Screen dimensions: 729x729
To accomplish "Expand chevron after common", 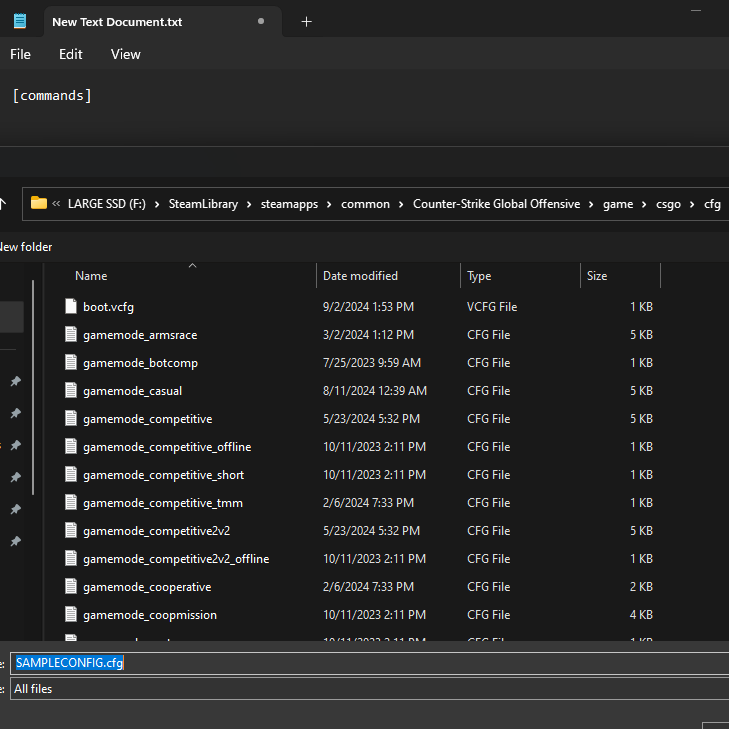I will point(401,205).
